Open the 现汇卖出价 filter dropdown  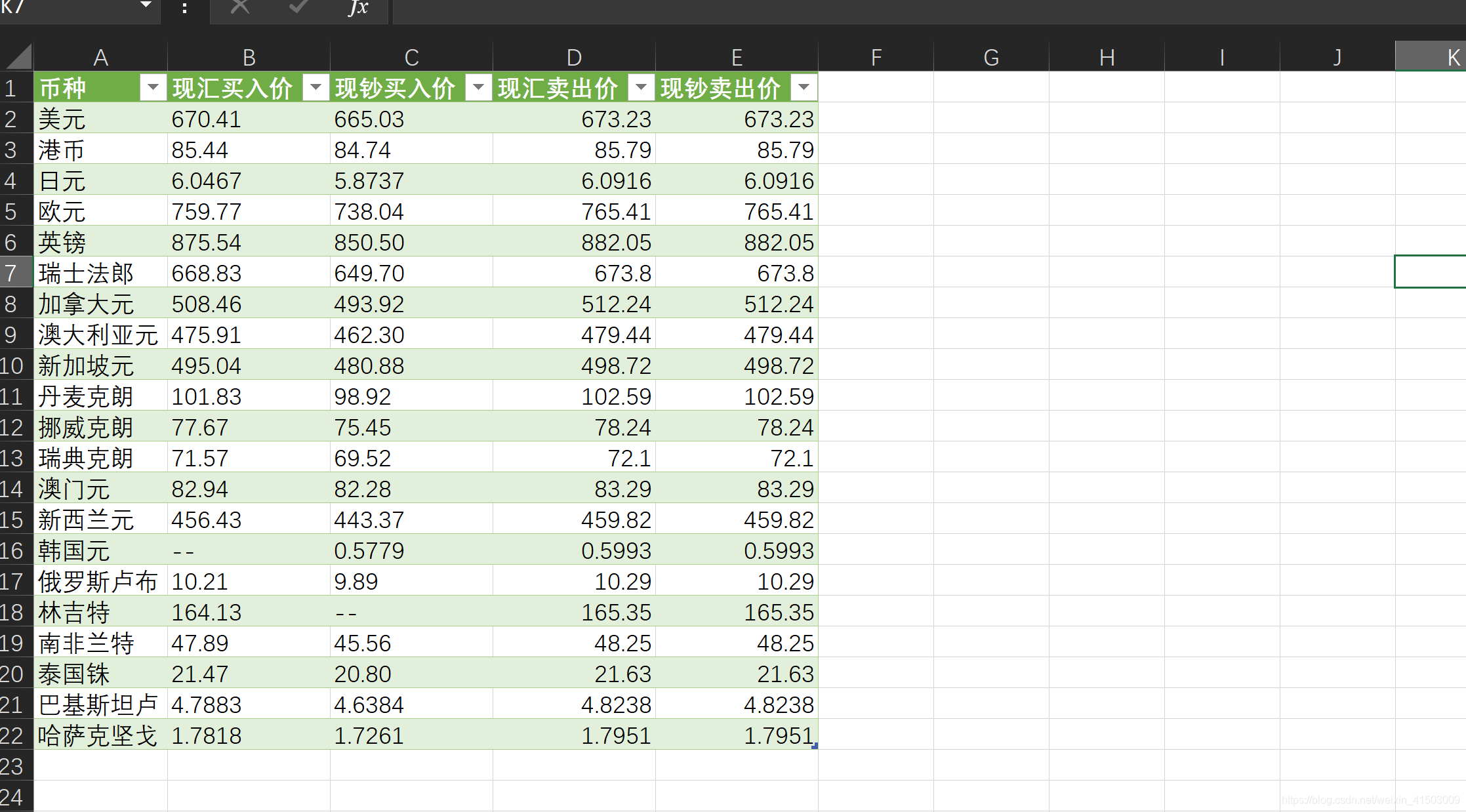(x=641, y=87)
